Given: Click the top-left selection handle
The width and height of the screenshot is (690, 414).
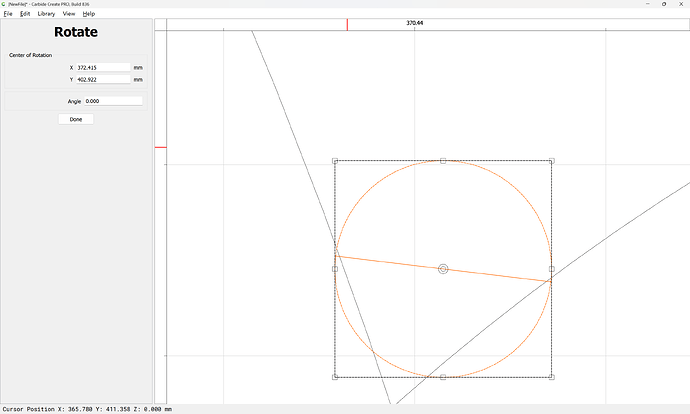Looking at the screenshot, I should click(x=335, y=160).
